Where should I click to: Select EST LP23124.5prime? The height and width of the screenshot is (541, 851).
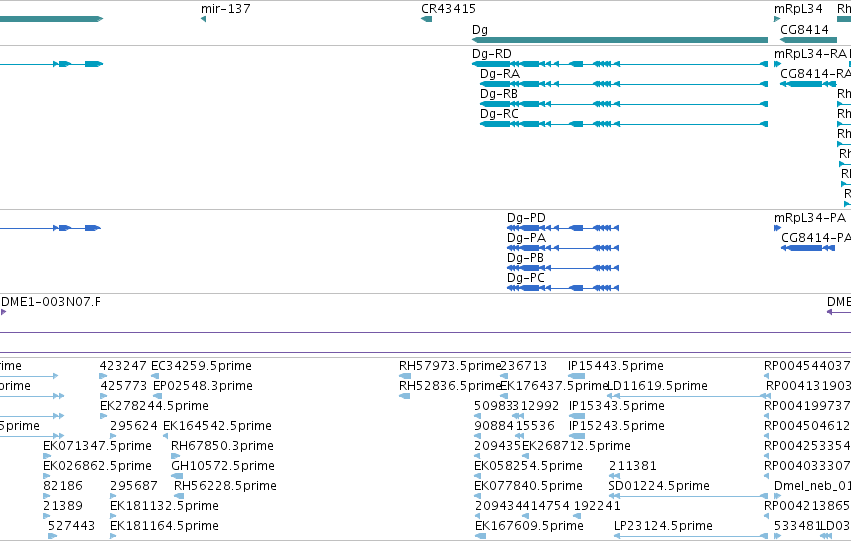[x=663, y=526]
